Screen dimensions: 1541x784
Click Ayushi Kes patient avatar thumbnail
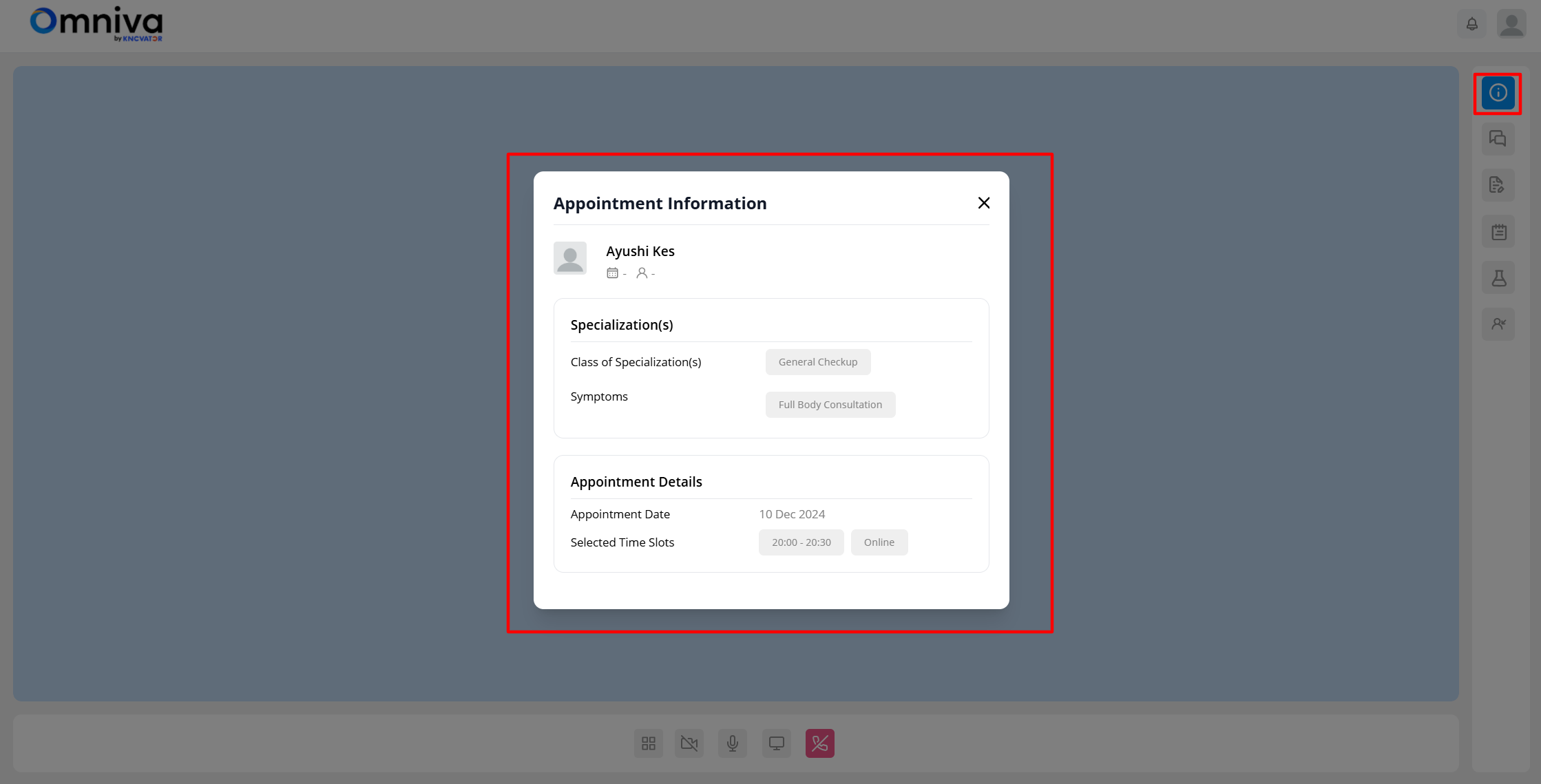(x=569, y=258)
